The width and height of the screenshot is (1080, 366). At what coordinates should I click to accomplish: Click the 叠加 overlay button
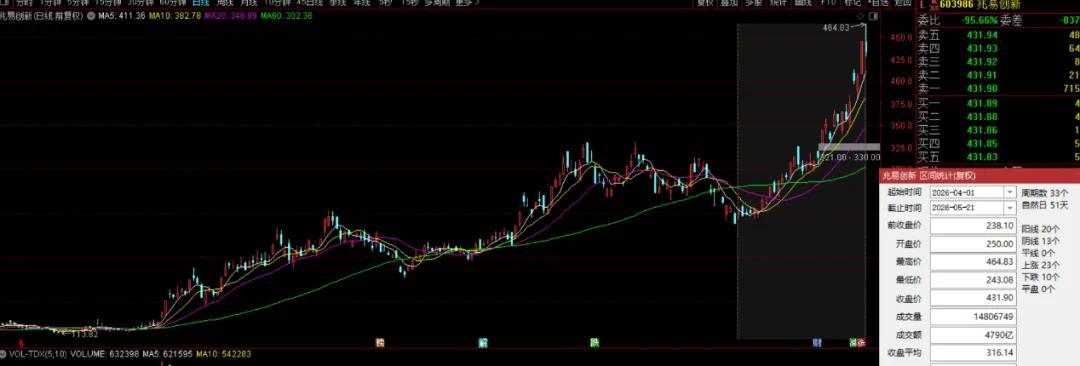729,3
